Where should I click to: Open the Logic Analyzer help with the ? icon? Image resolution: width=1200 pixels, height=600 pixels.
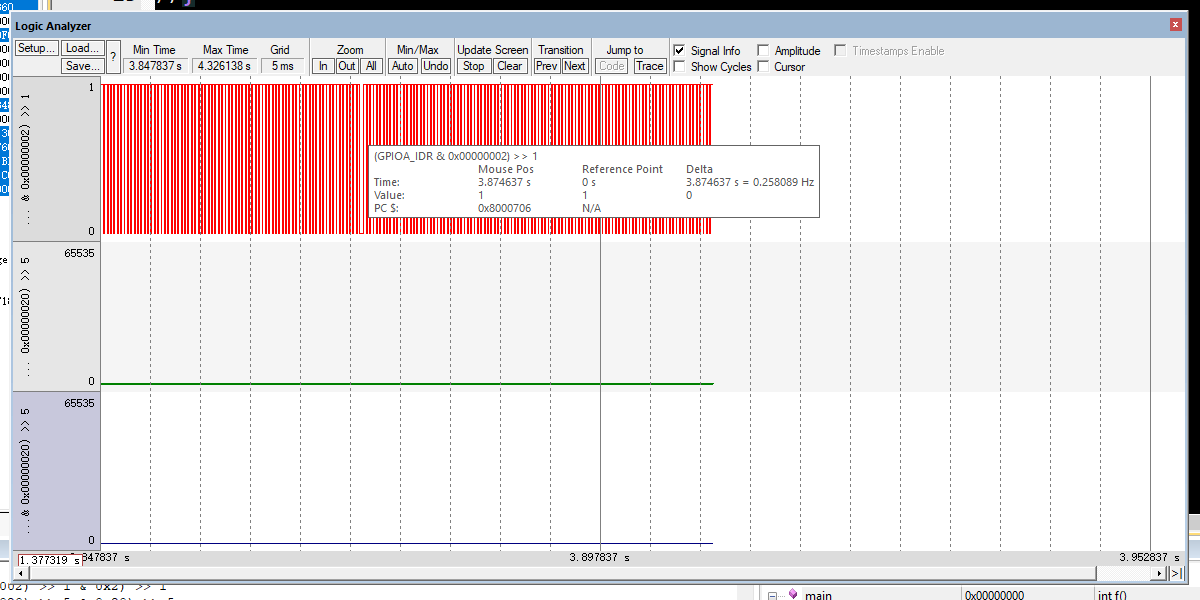pyautogui.click(x=112, y=57)
